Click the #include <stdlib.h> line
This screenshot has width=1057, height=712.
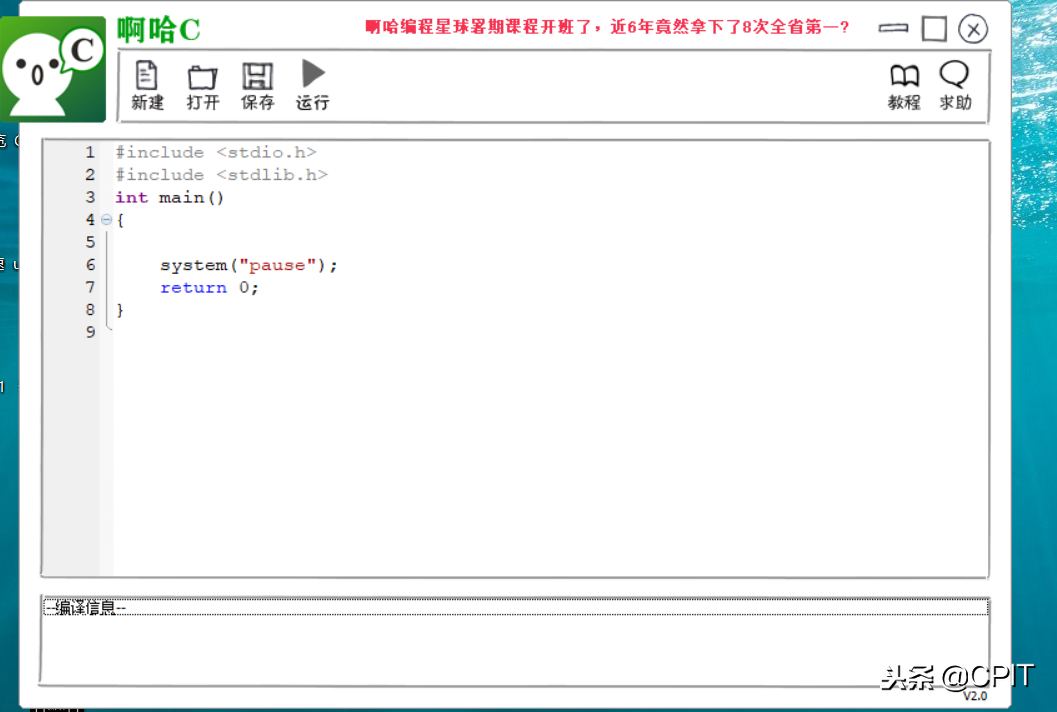point(221,175)
